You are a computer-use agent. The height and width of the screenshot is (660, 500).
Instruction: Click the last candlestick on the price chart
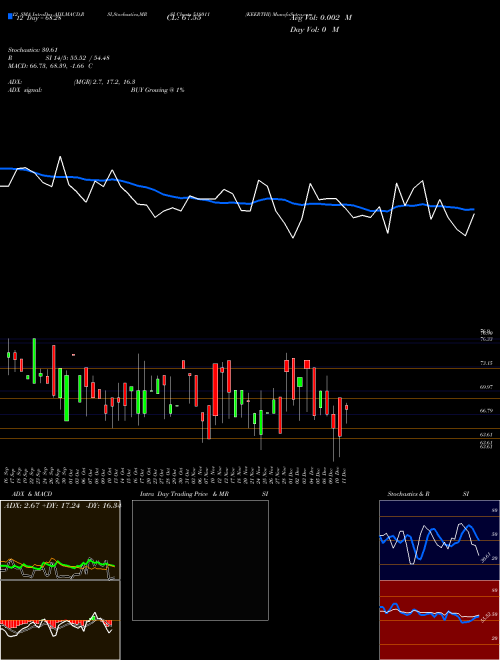346,407
